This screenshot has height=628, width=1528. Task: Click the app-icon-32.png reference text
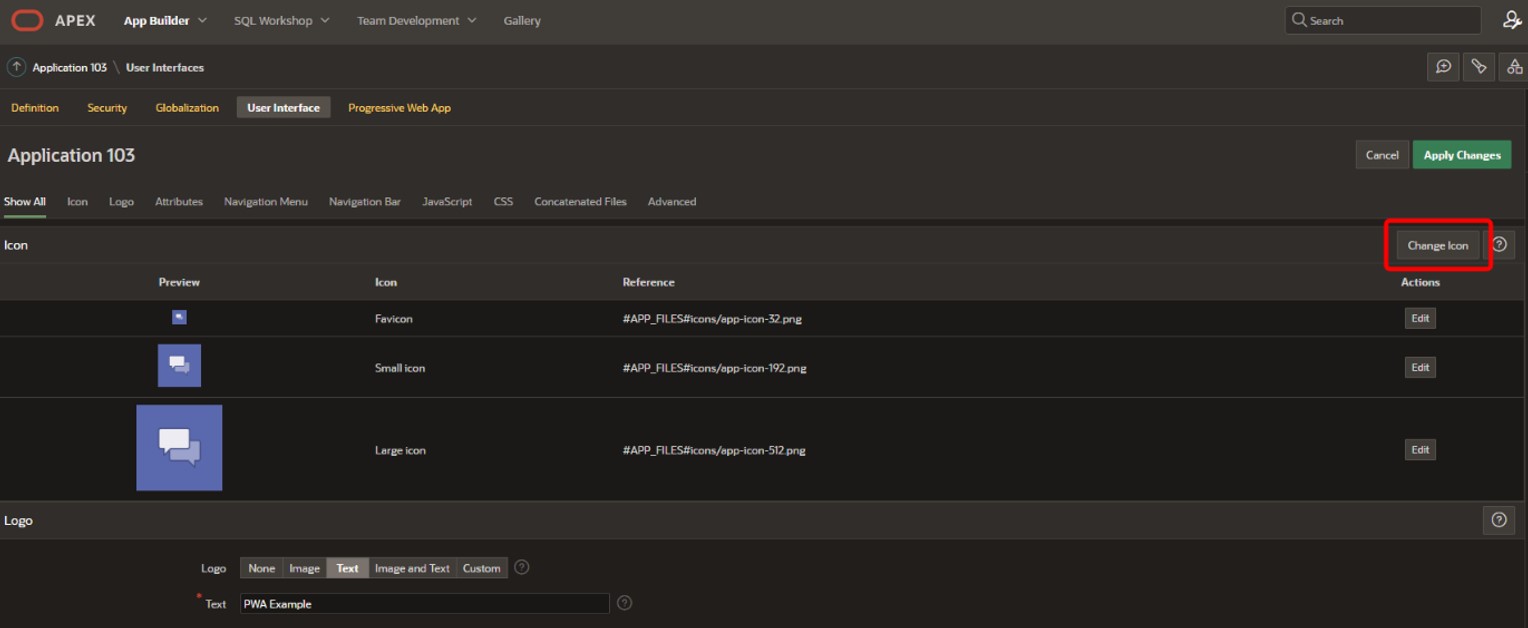(x=713, y=318)
